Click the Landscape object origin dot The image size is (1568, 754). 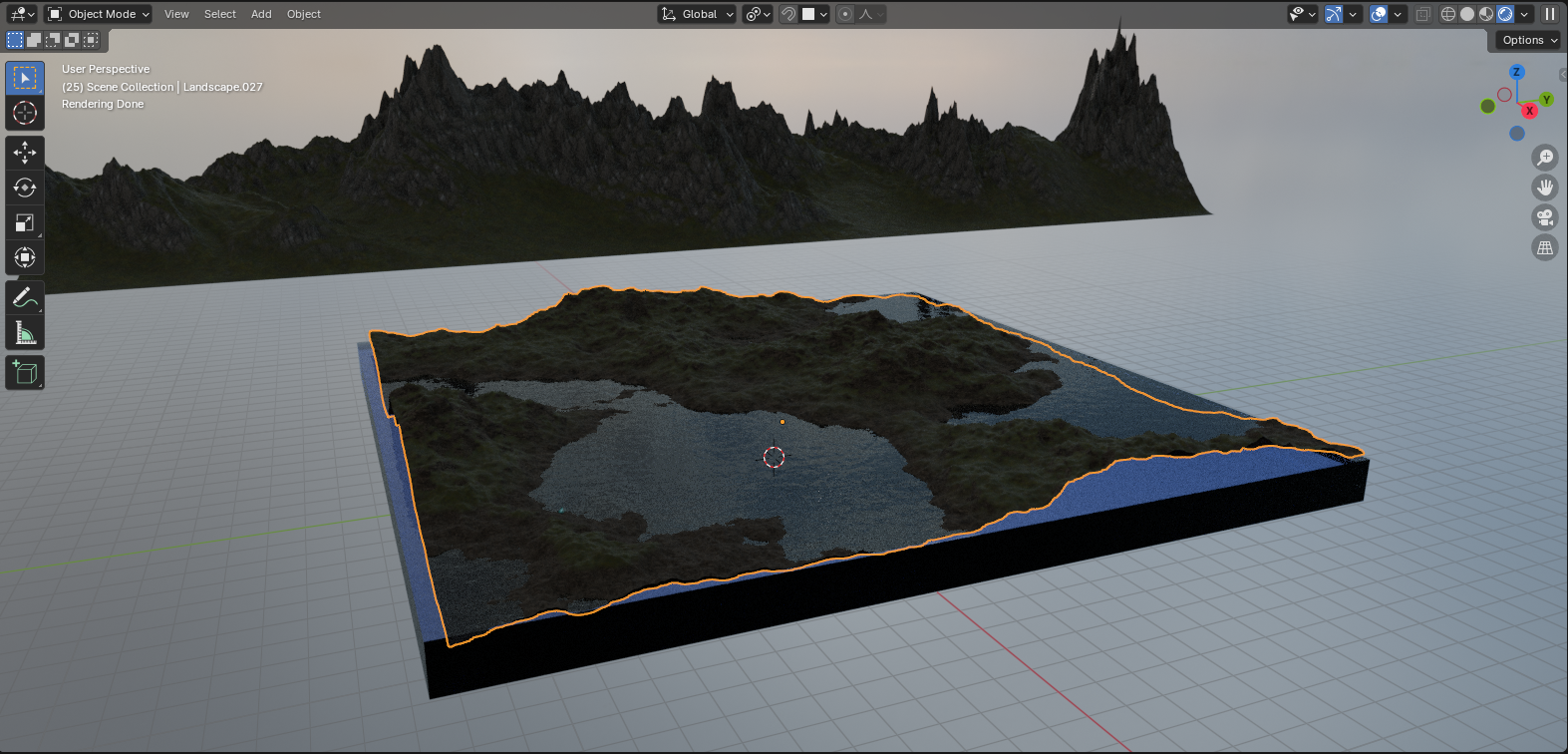[783, 422]
